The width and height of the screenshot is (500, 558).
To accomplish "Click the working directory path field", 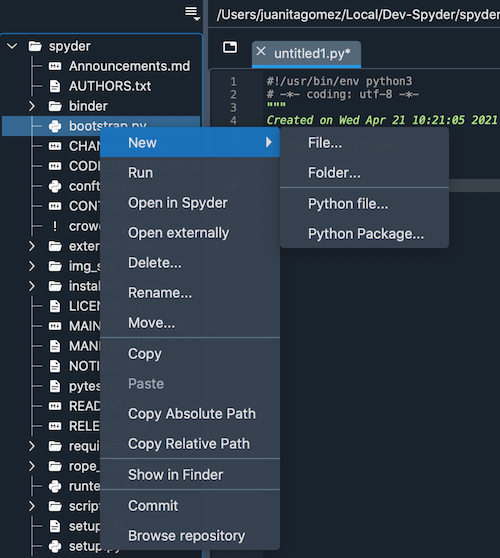I will tap(358, 15).
